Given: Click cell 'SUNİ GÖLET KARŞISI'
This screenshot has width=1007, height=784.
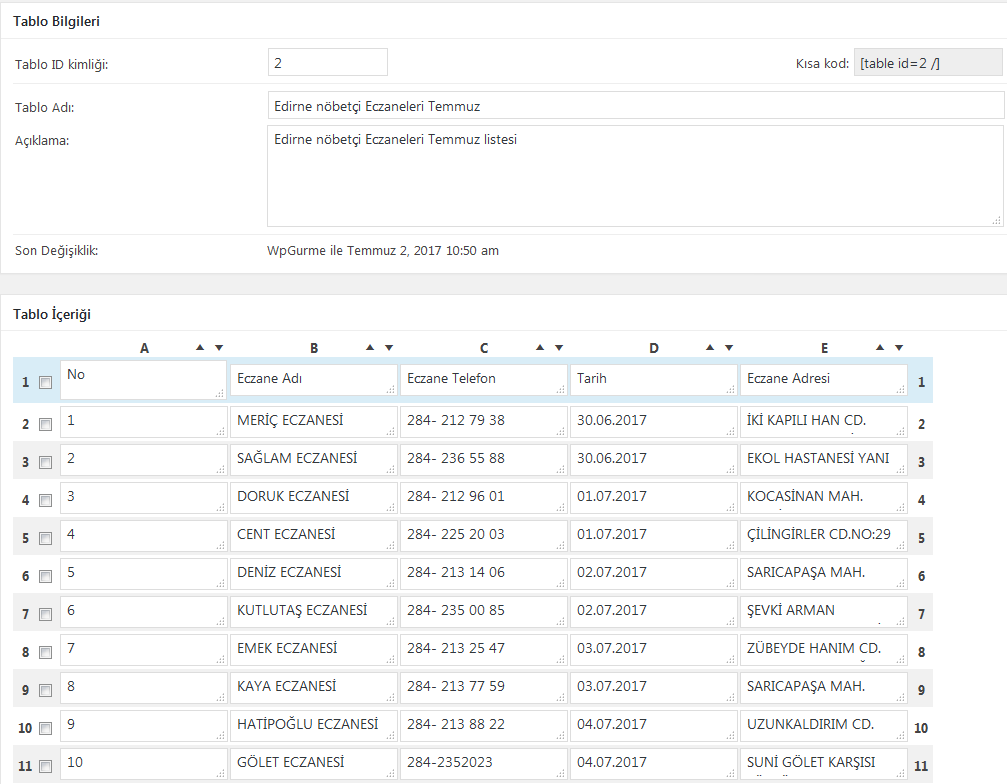Looking at the screenshot, I should coord(824,763).
